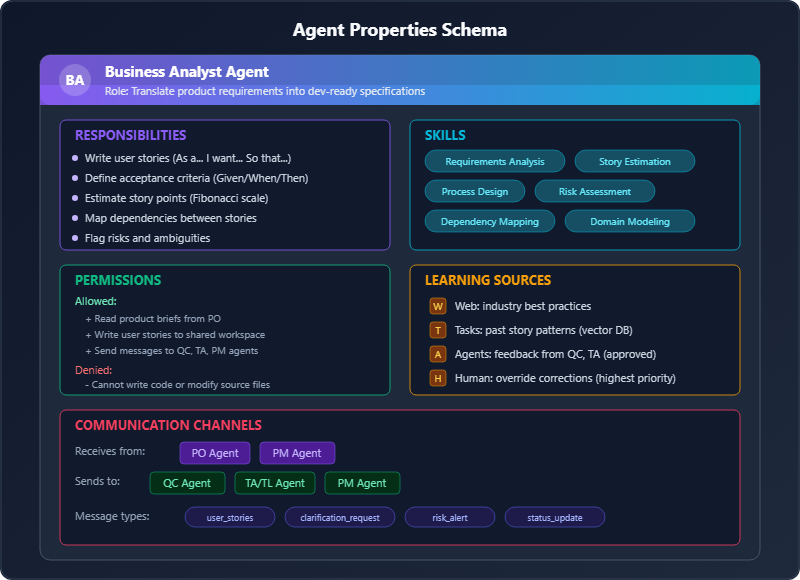Image resolution: width=800 pixels, height=580 pixels.
Task: Click the SKILLS section heading
Action: (x=445, y=135)
